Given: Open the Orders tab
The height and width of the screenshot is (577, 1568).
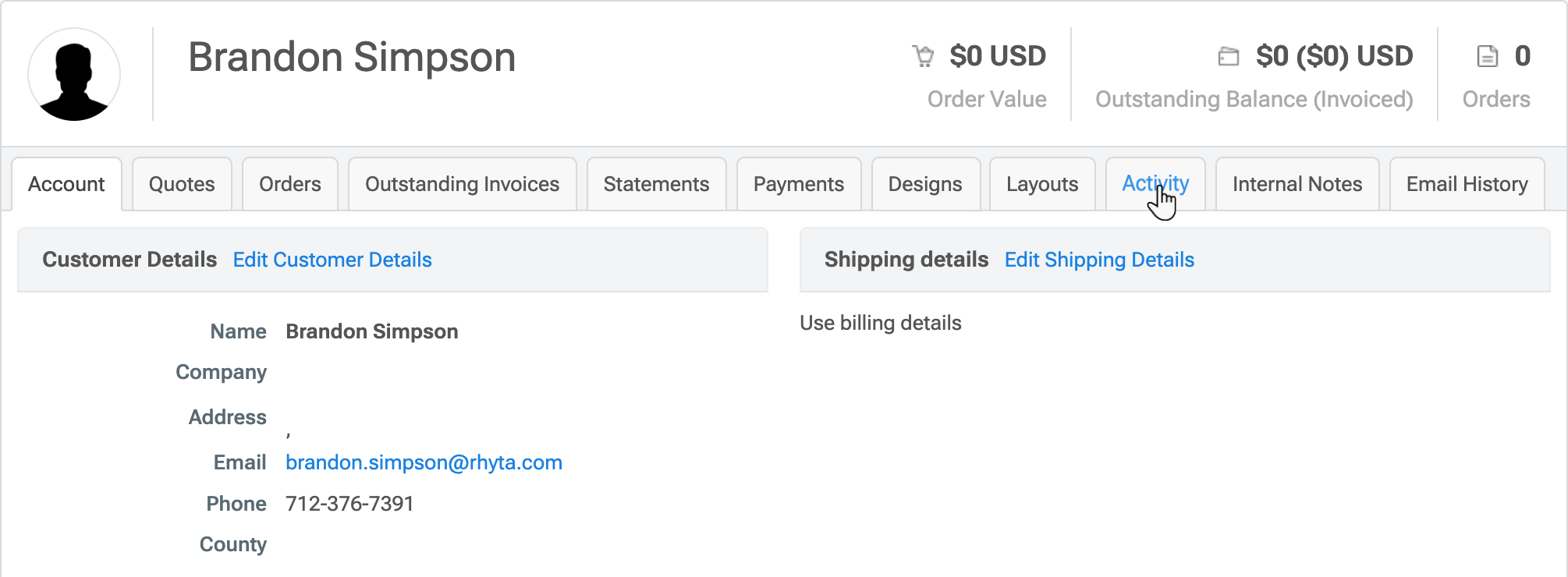Looking at the screenshot, I should 290,184.
